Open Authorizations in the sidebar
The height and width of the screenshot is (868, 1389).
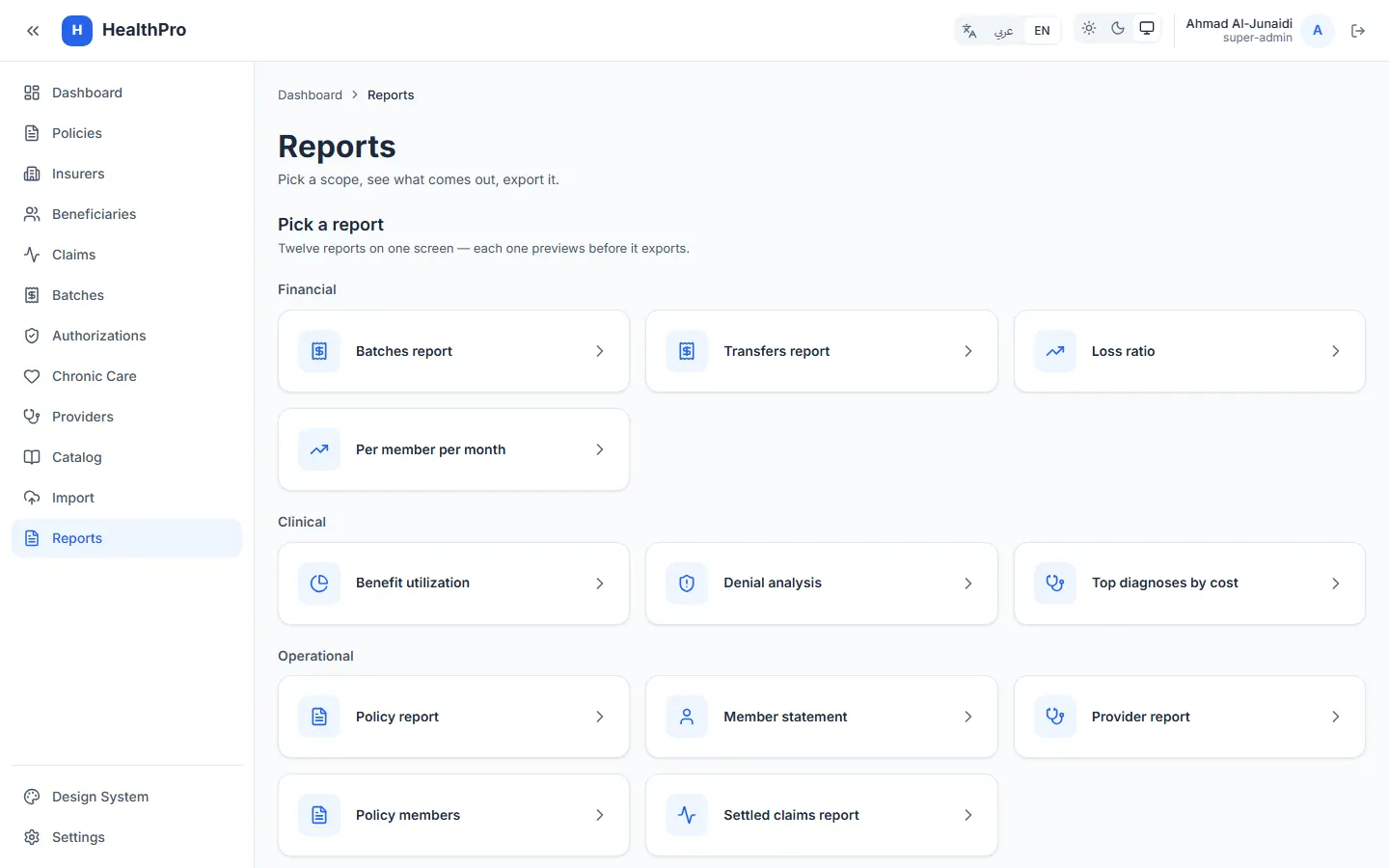[x=126, y=336]
